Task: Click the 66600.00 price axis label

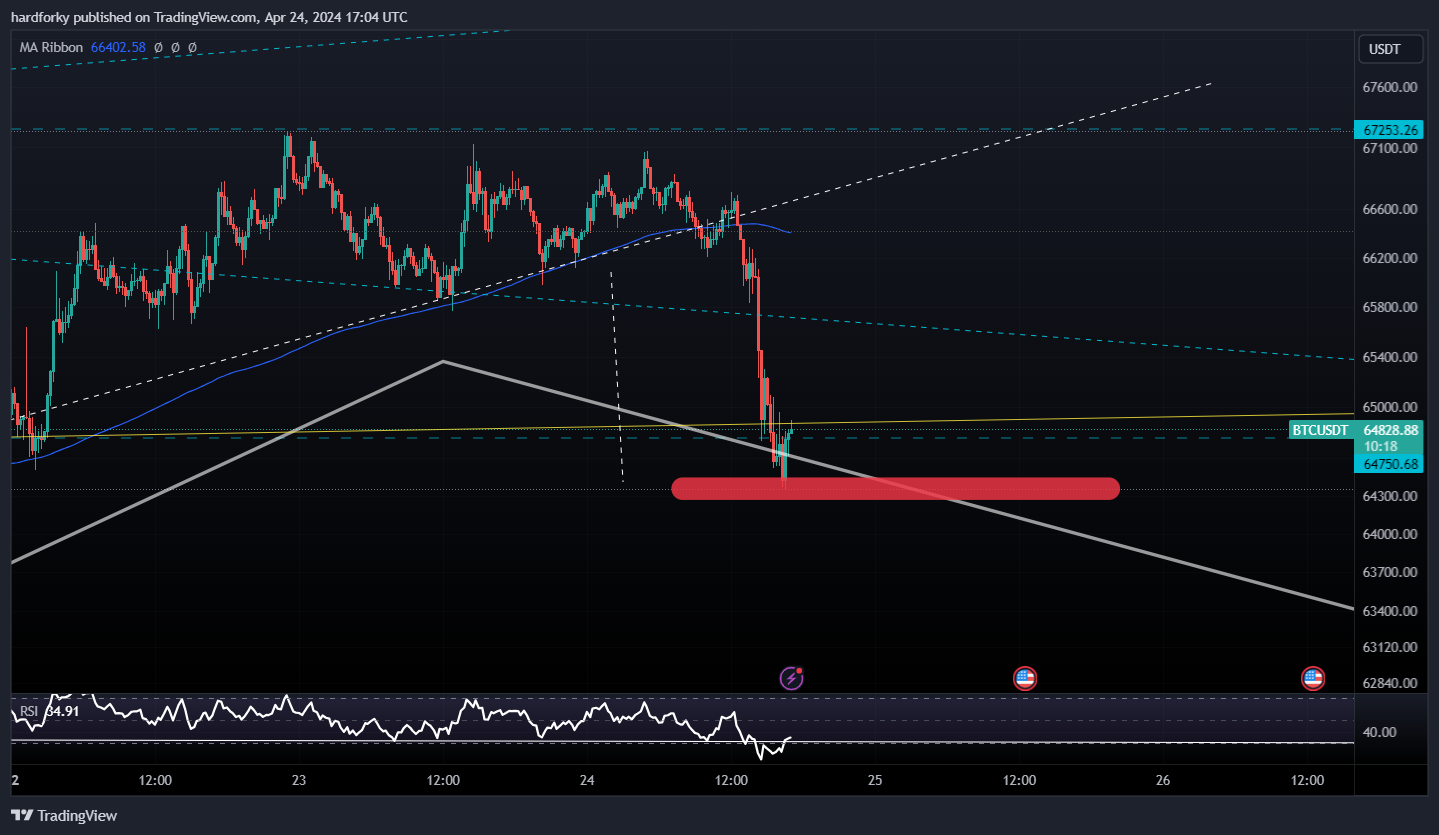Action: 1391,210
